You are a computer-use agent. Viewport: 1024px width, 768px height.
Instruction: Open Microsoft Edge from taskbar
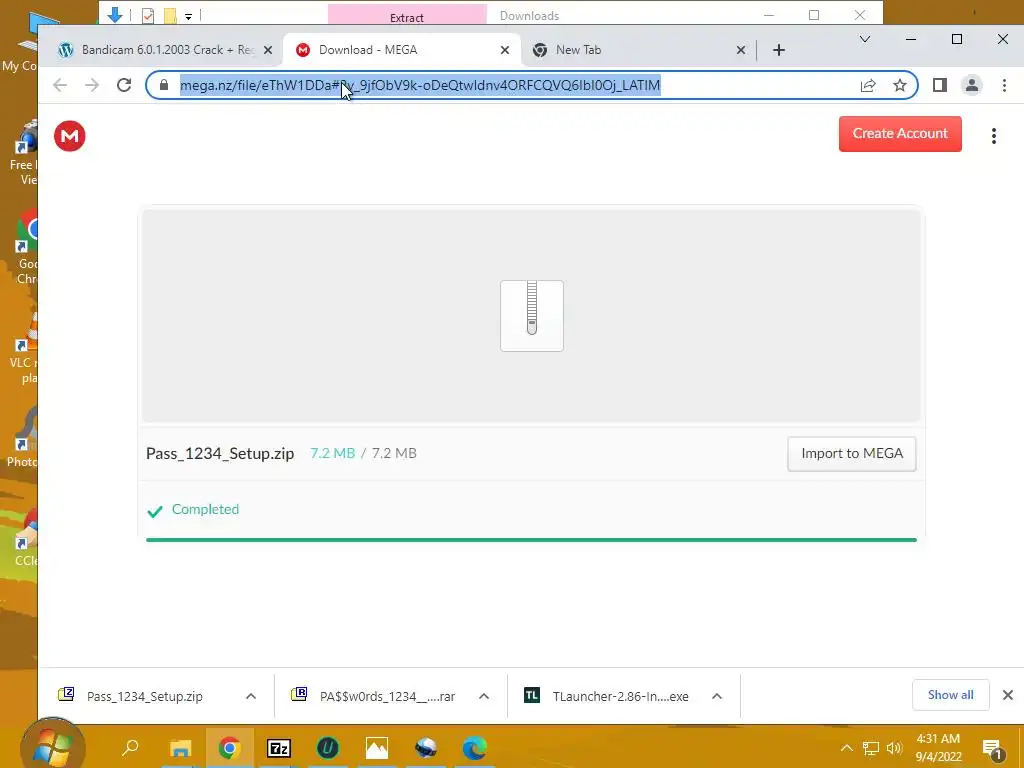[475, 748]
